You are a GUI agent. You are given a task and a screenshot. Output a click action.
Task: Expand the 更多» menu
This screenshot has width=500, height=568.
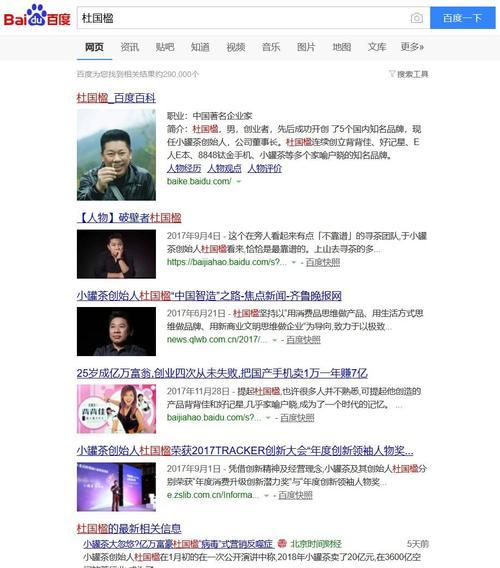click(x=412, y=47)
